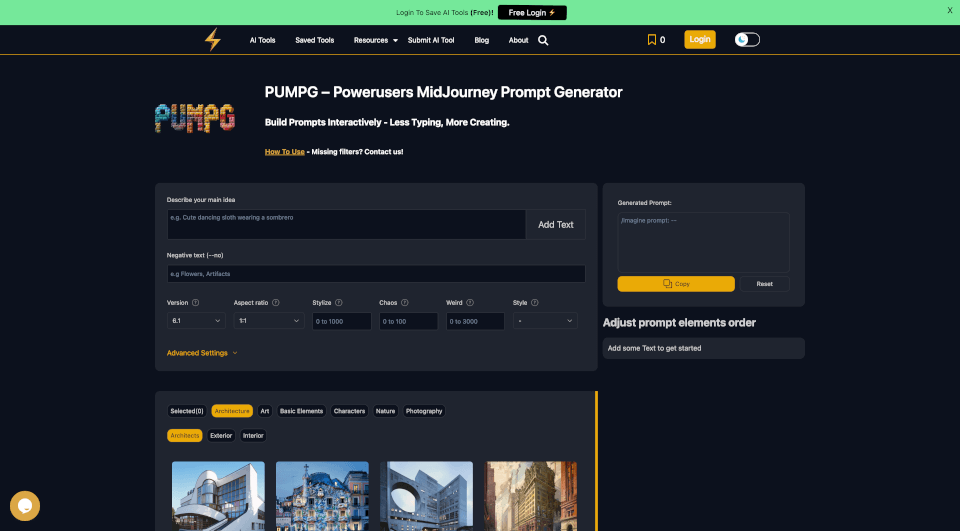
Task: Click the PUMPG logo image
Action: tap(195, 118)
